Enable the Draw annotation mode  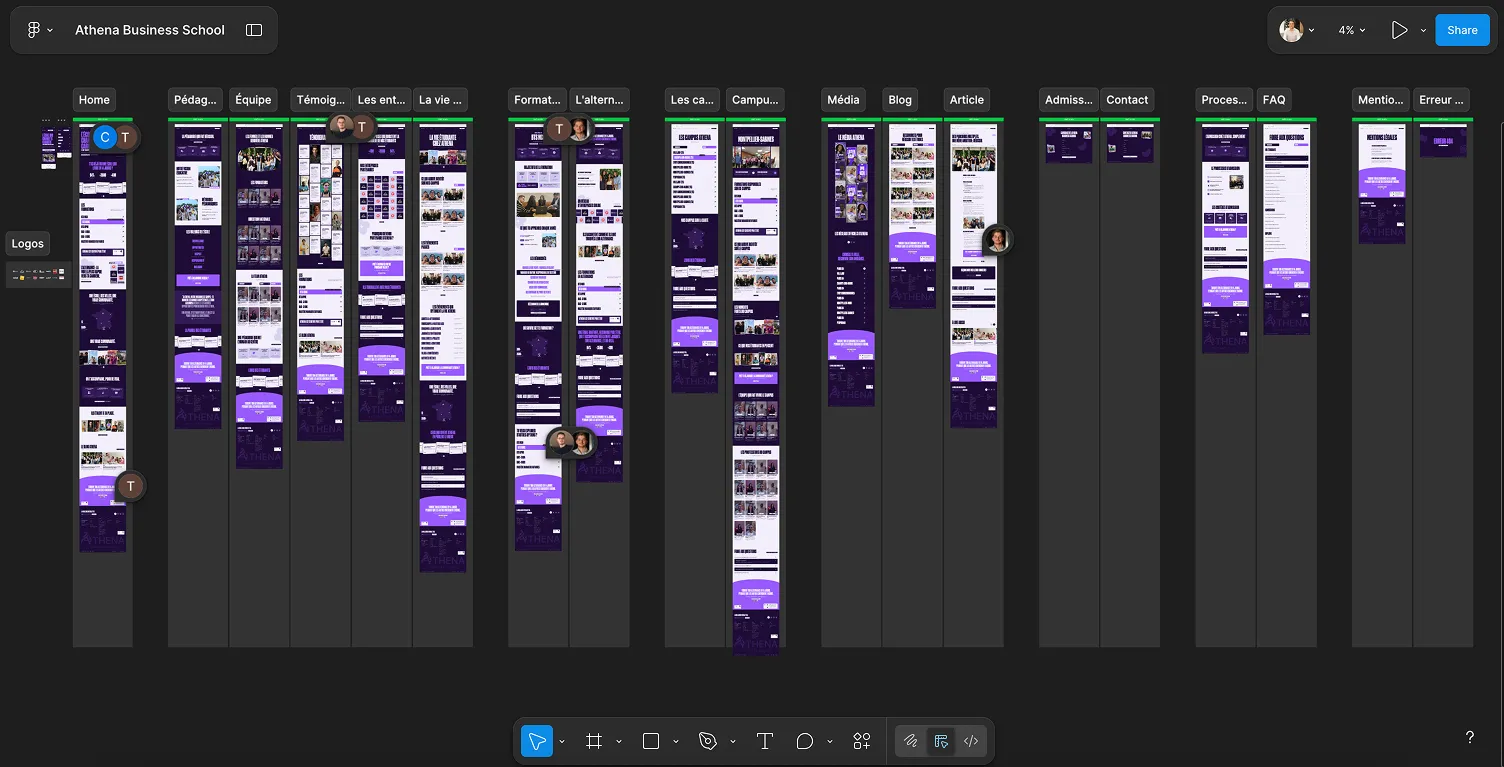pyautogui.click(x=911, y=741)
